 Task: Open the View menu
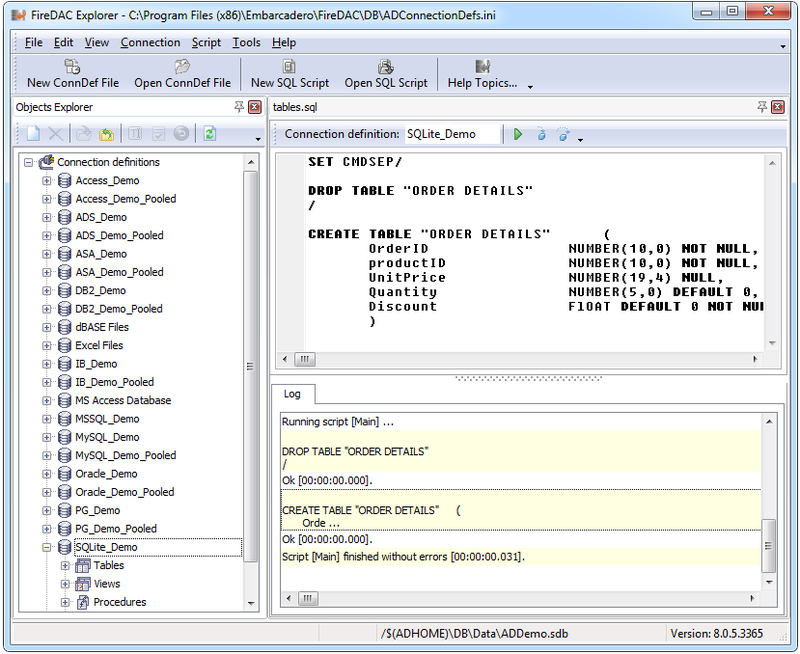point(96,42)
